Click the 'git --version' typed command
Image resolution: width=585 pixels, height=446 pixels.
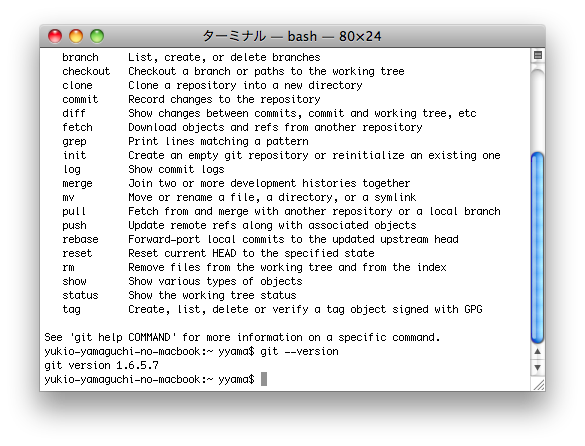(x=299, y=351)
